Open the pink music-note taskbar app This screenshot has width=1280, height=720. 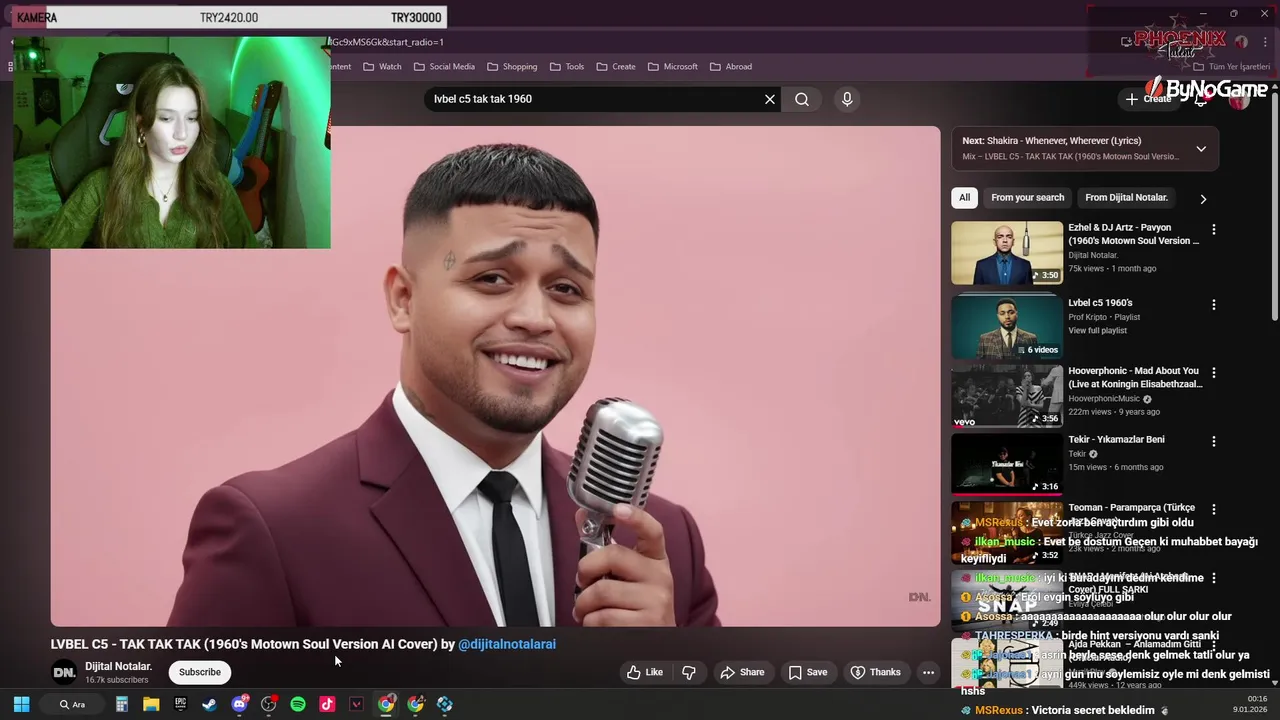click(327, 704)
